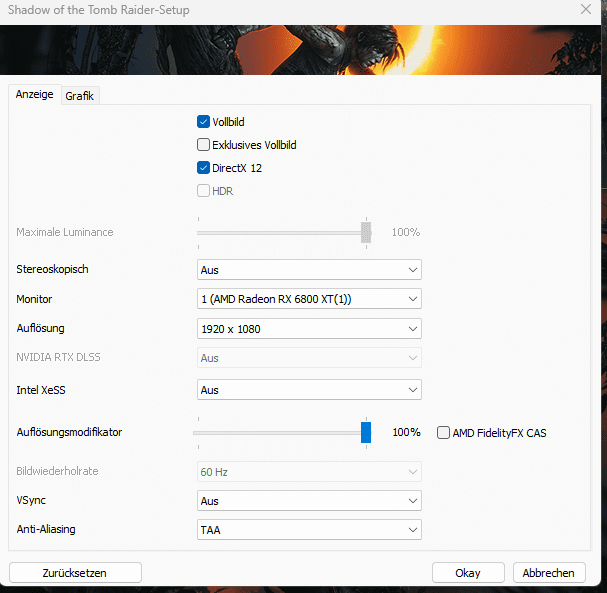Open the Monitor dropdown

[309, 299]
